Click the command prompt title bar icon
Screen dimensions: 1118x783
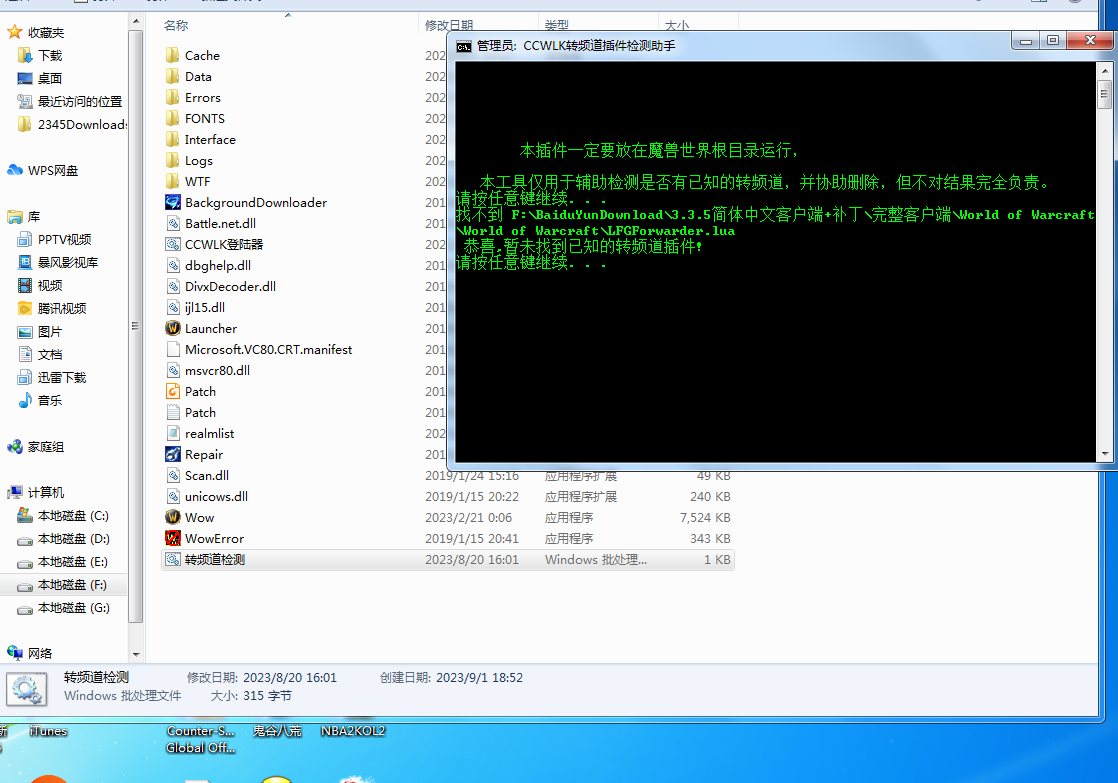pyautogui.click(x=464, y=45)
